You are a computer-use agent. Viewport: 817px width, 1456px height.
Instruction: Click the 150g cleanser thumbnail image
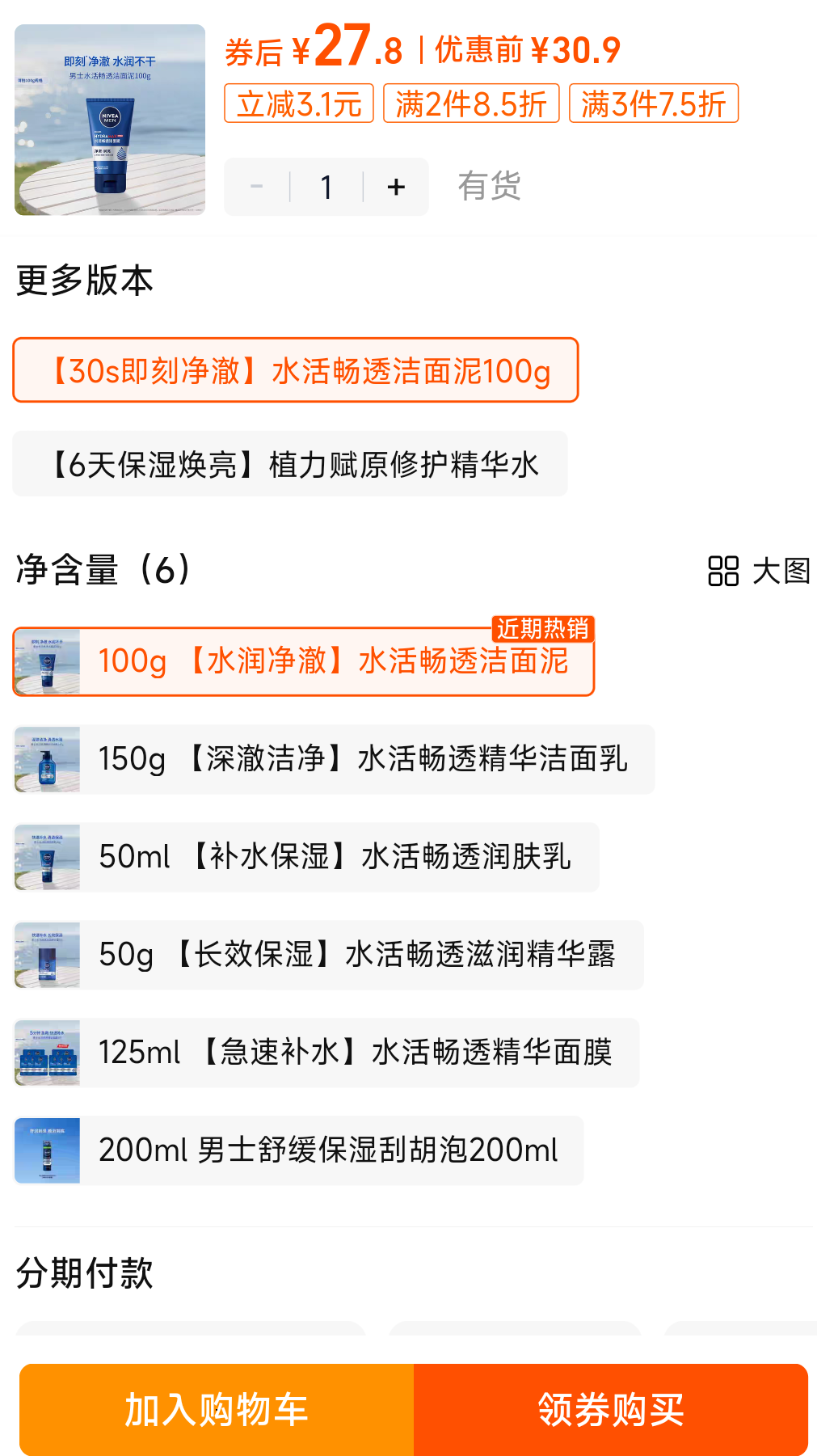(x=48, y=759)
